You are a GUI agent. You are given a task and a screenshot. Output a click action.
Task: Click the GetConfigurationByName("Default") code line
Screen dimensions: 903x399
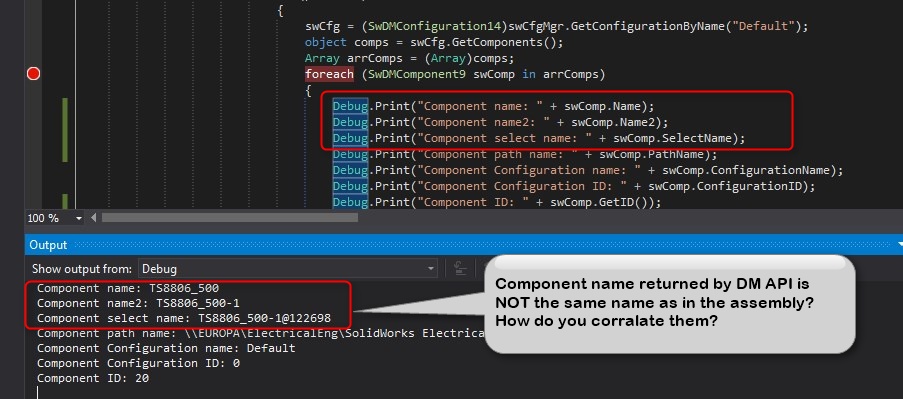coord(556,26)
